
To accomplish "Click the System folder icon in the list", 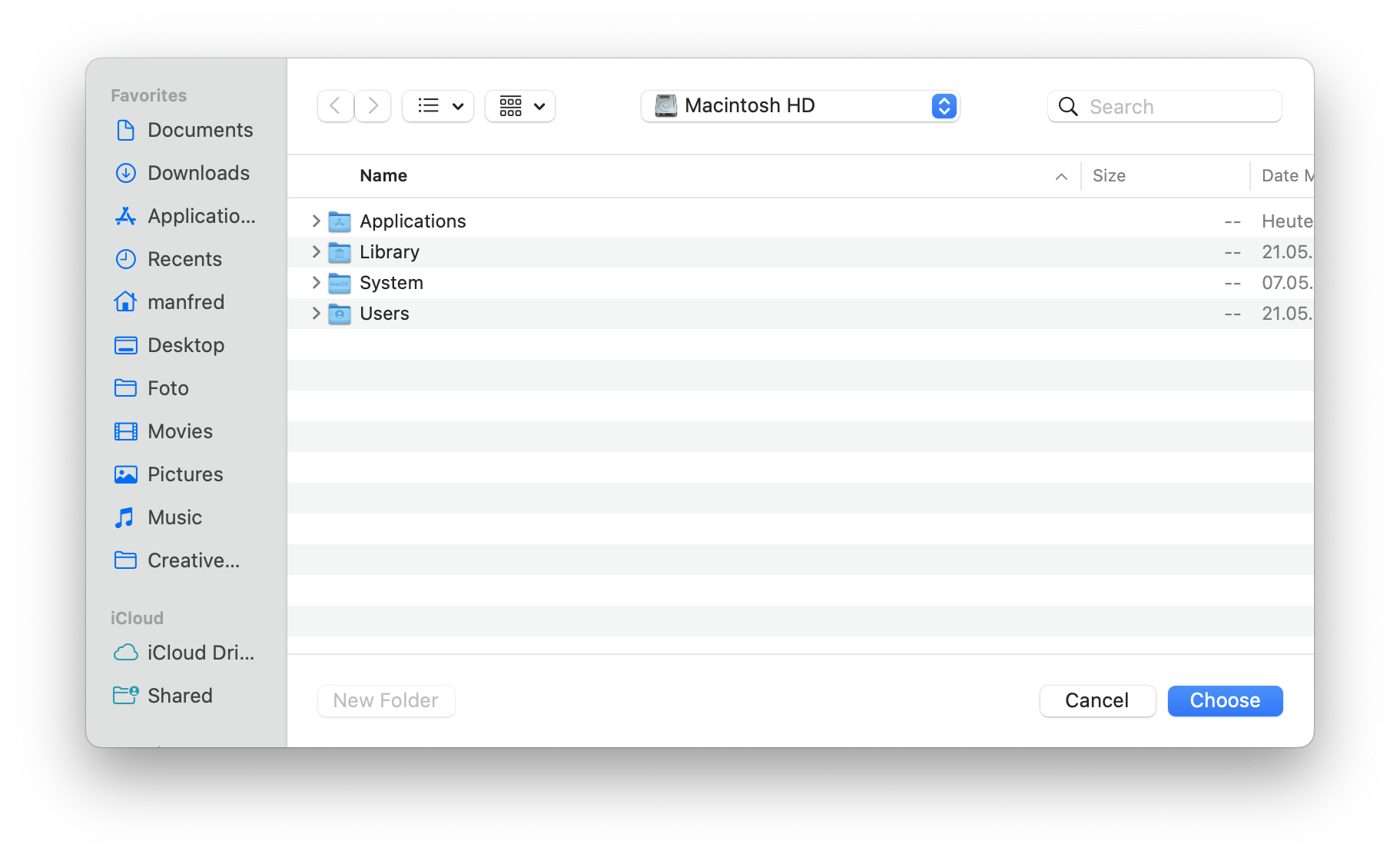I will [340, 283].
